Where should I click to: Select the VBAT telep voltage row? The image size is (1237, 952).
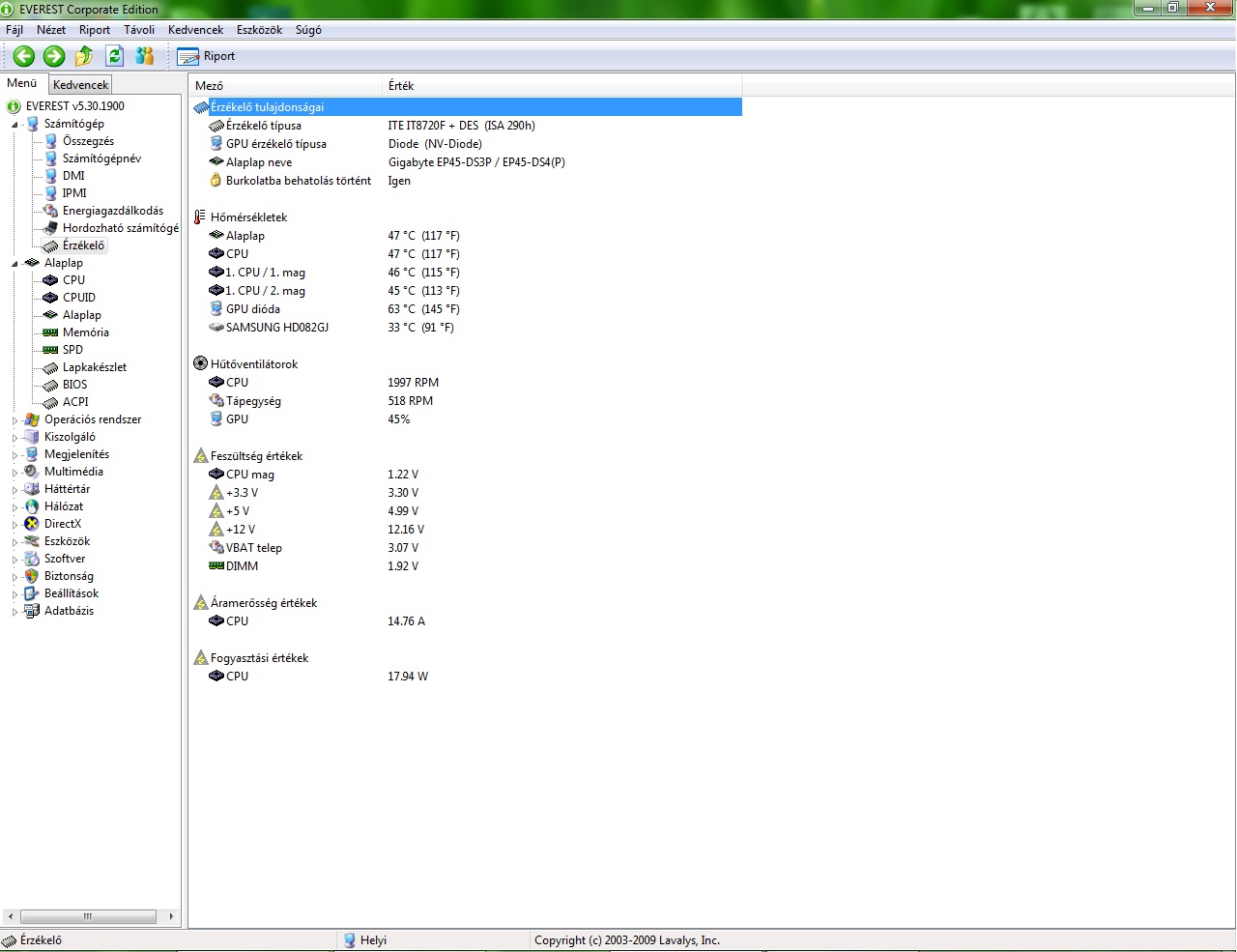point(467,548)
